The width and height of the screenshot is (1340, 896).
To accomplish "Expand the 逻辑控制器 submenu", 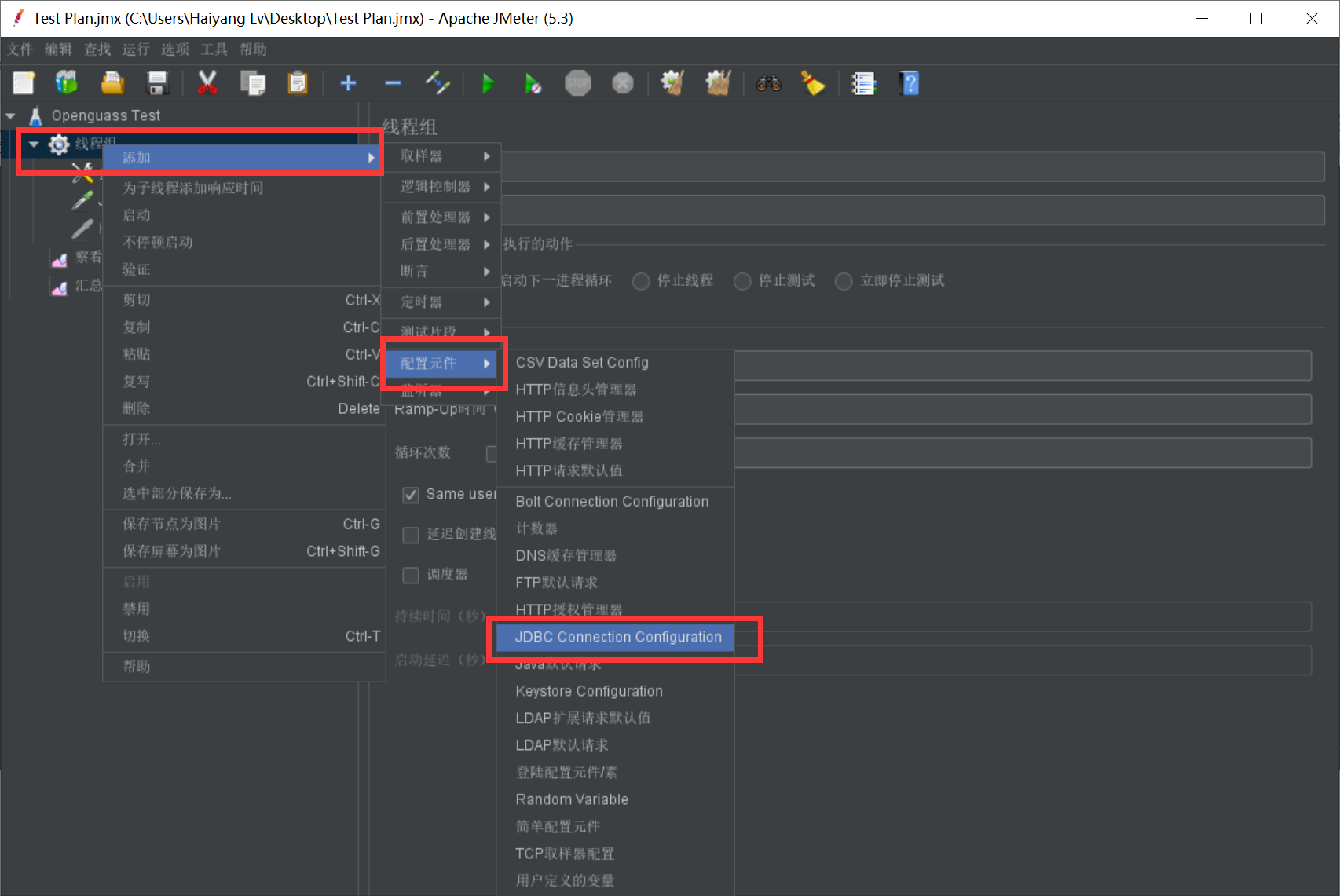I will 442,186.
